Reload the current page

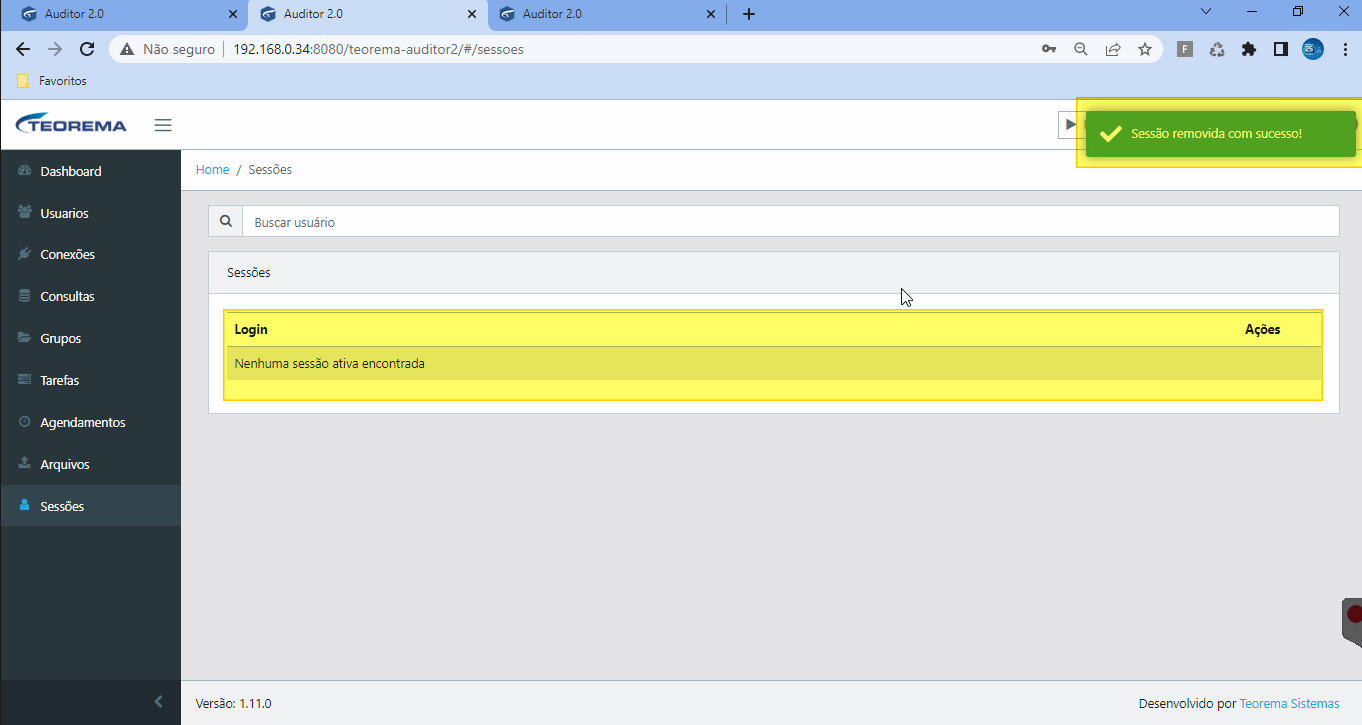tap(87, 49)
